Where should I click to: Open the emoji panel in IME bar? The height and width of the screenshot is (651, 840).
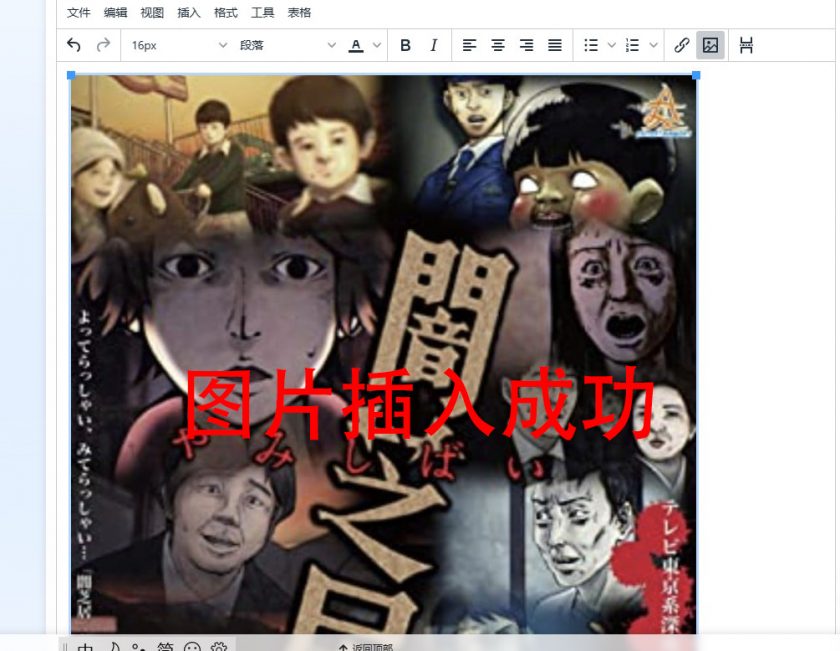(x=192, y=647)
